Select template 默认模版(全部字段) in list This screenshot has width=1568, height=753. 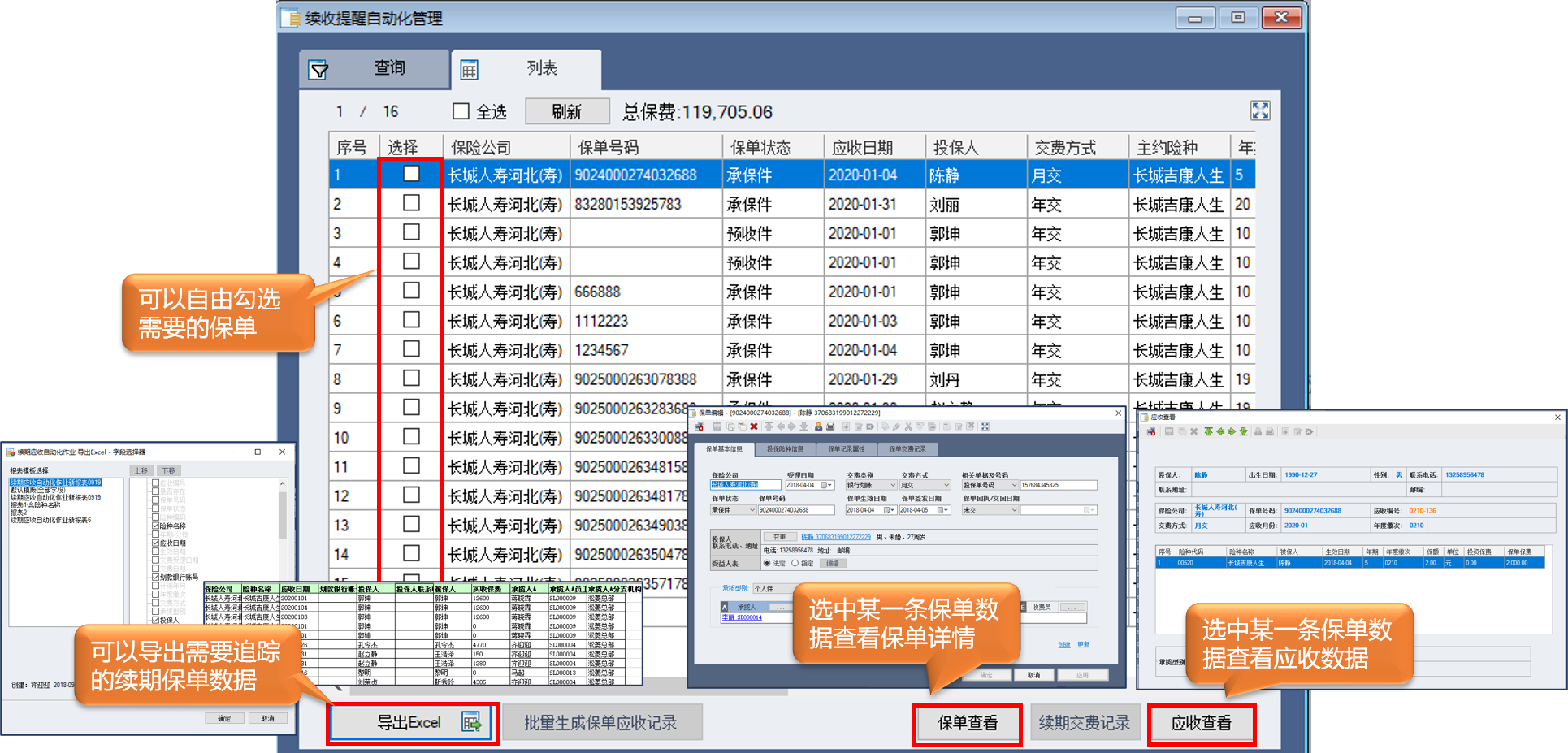click(38, 490)
